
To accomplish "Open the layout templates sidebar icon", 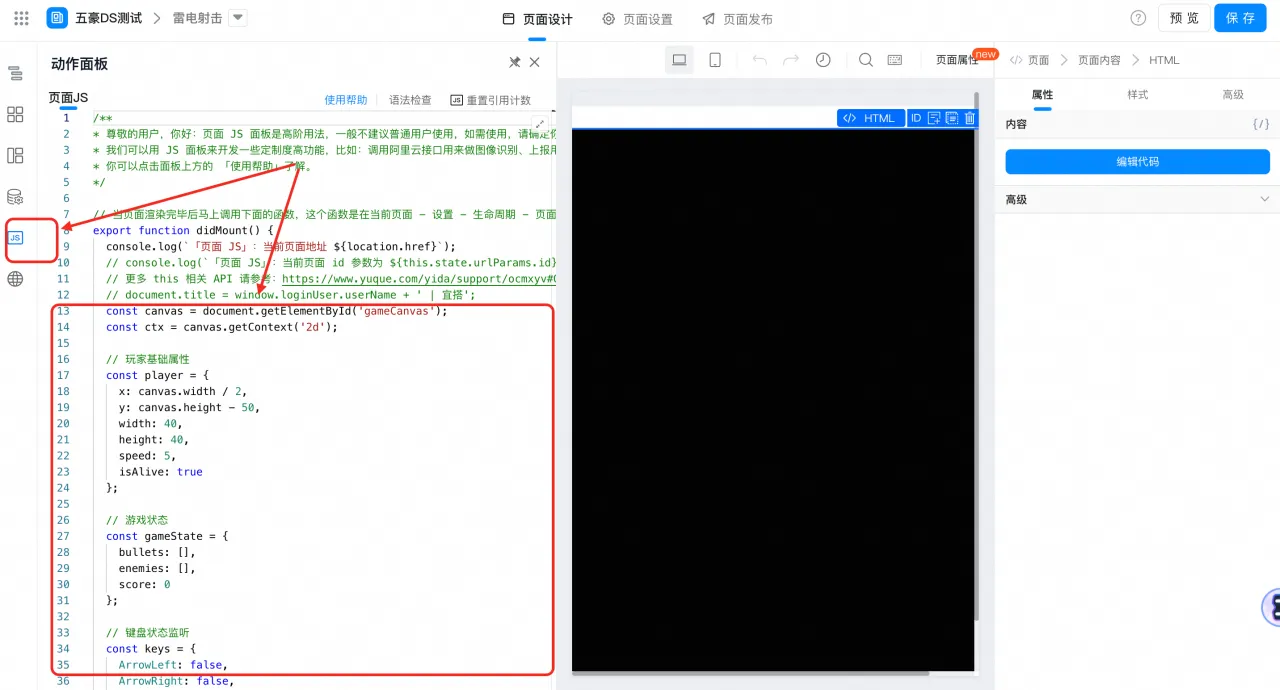I will coord(15,155).
